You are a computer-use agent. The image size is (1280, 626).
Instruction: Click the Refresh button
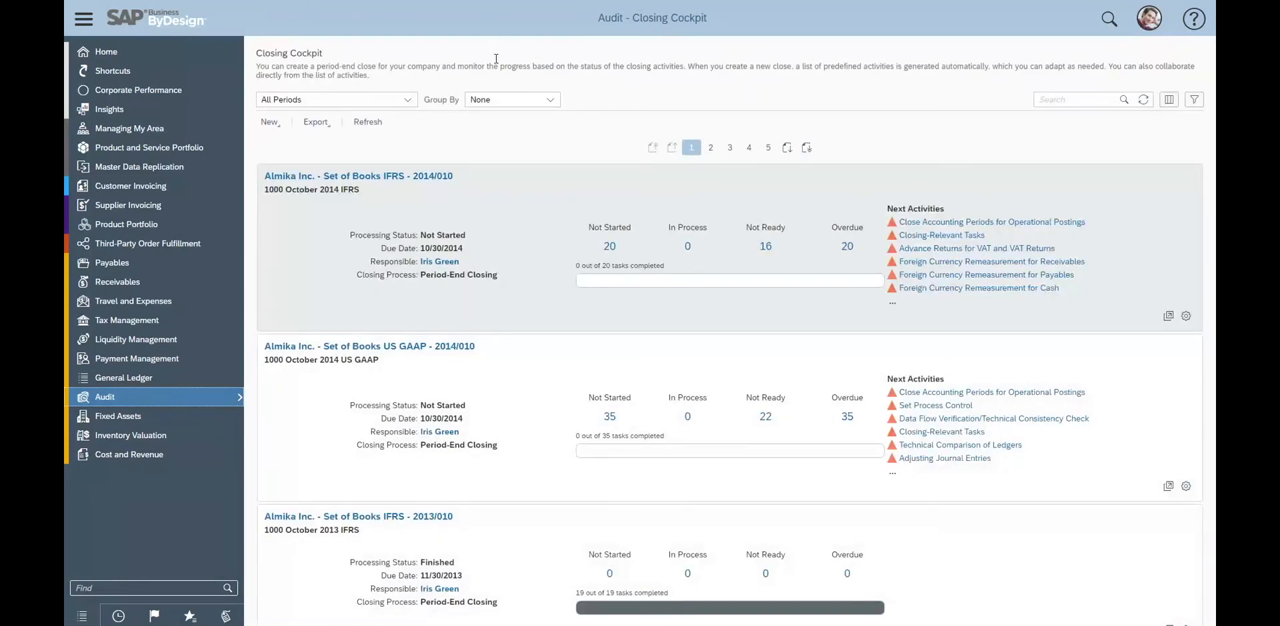[x=367, y=122]
